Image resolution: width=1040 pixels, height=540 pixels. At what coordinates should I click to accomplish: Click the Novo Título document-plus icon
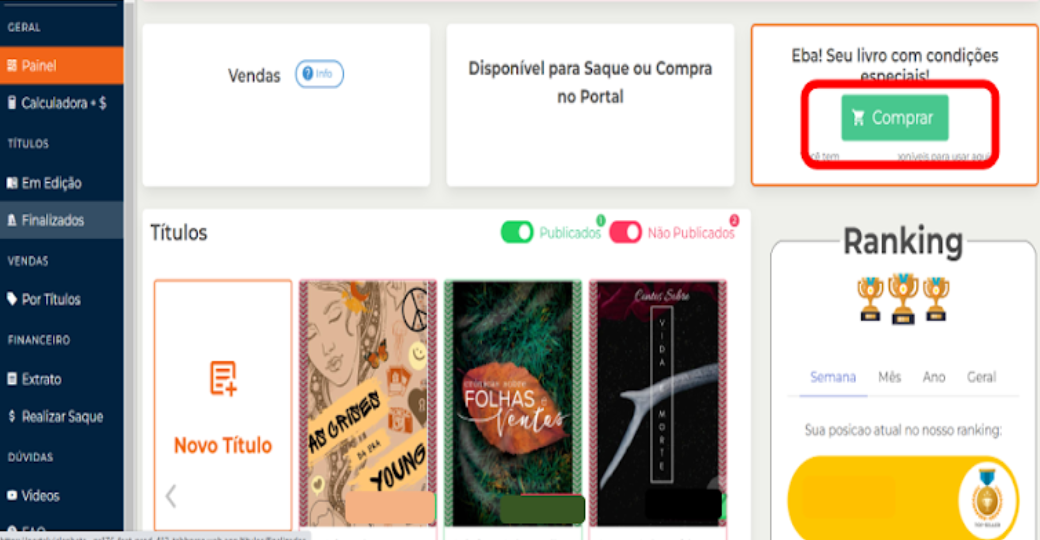(224, 379)
